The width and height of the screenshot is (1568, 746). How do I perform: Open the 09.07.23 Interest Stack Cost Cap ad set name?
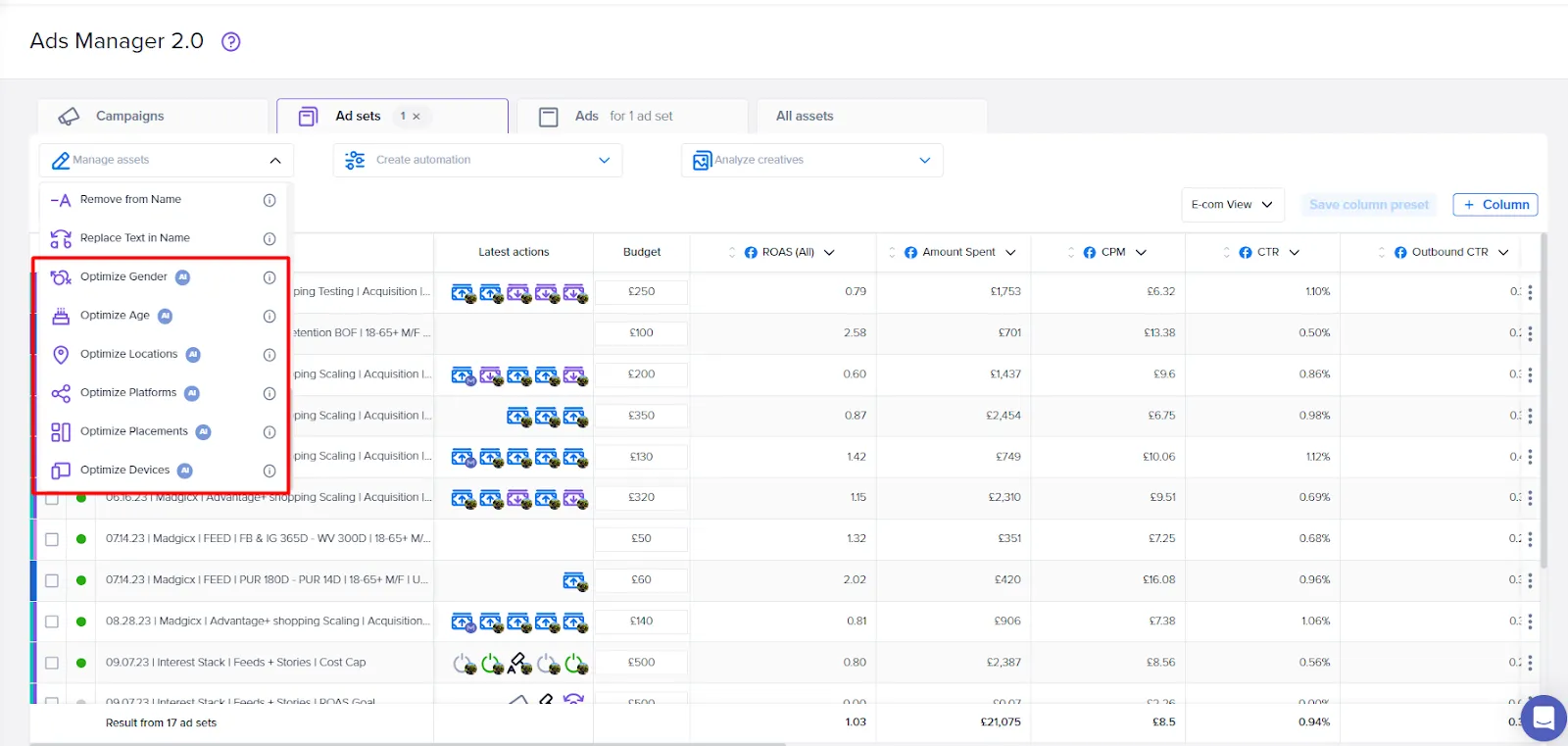(x=235, y=663)
